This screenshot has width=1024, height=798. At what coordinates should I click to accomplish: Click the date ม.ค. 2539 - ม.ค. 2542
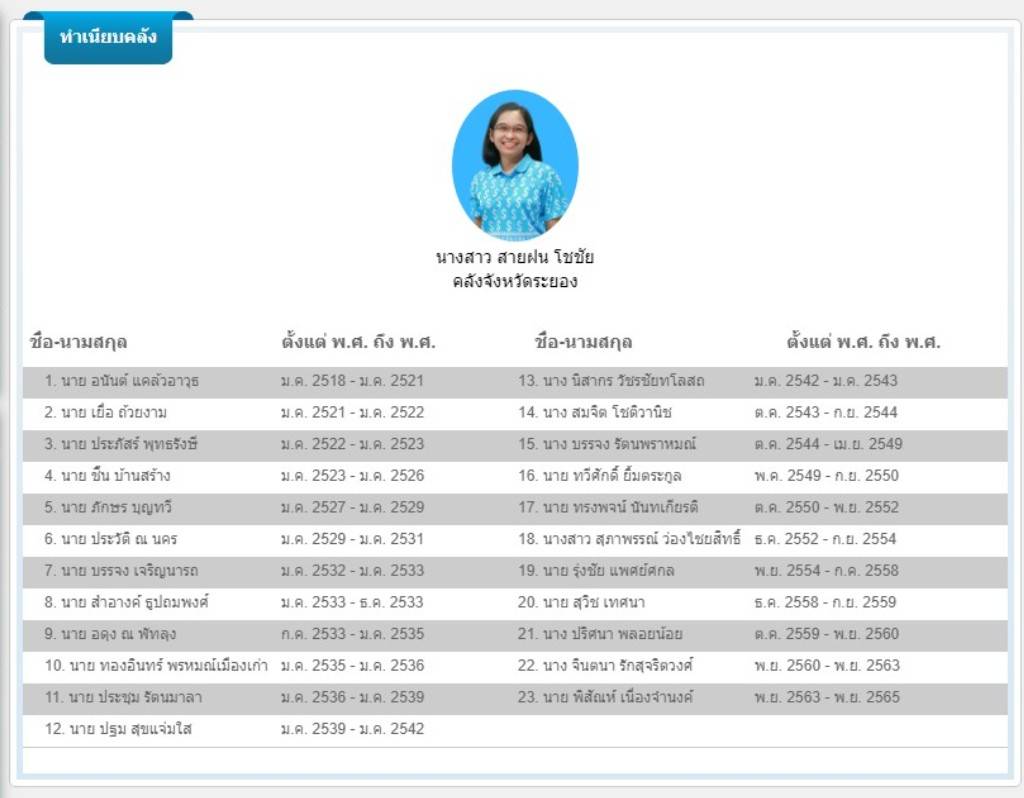352,729
